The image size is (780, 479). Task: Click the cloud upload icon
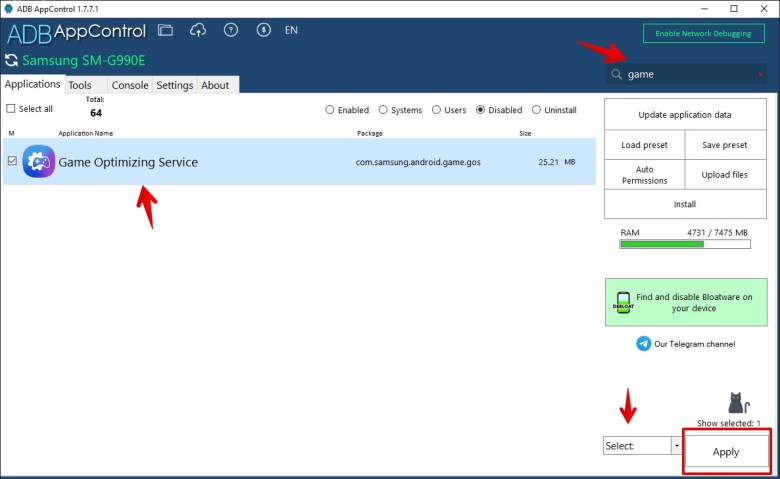pyautogui.click(x=198, y=30)
